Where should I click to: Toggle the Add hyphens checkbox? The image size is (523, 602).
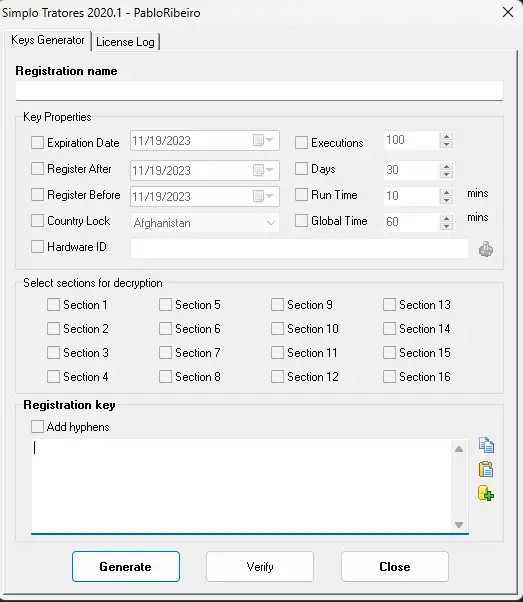[37, 427]
